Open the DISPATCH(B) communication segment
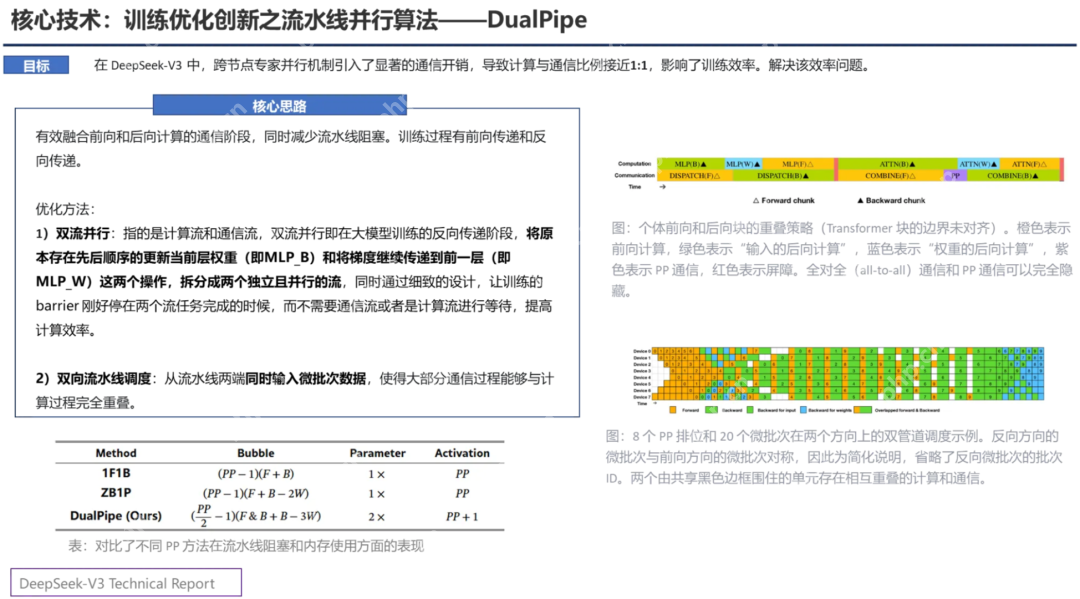This screenshot has height=599, width=1080. click(780, 177)
